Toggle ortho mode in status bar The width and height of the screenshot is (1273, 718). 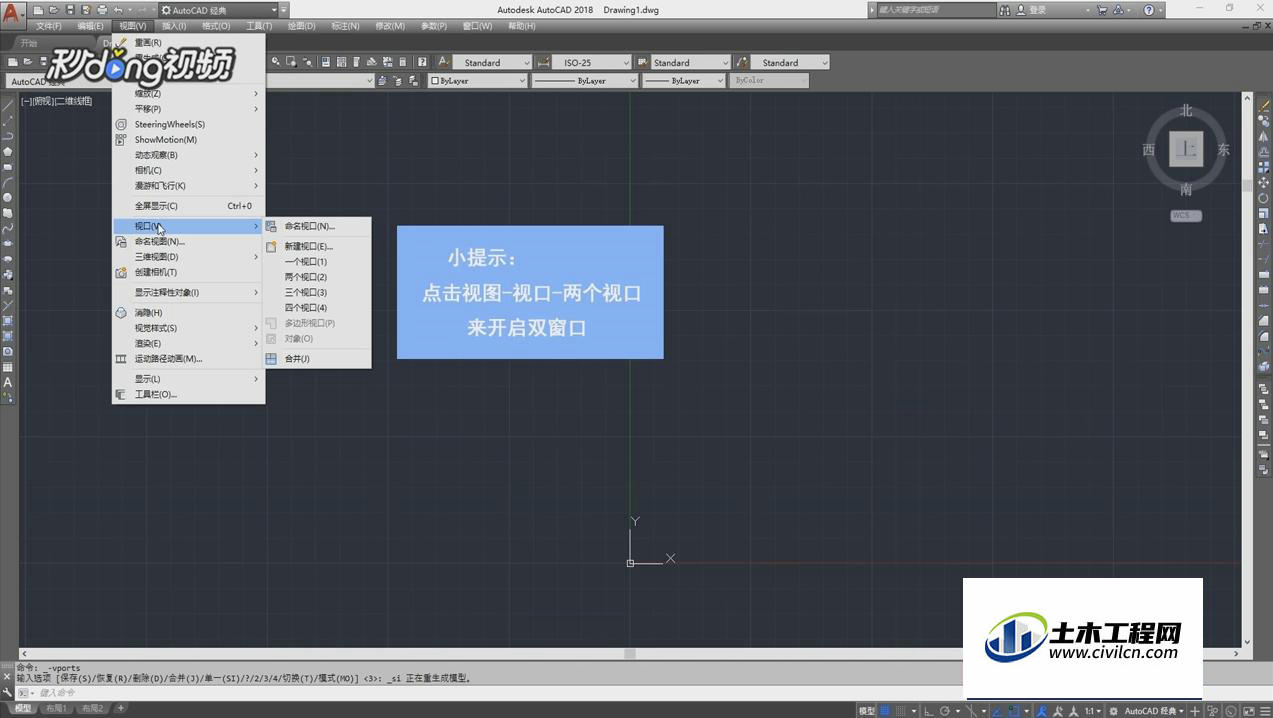tap(928, 711)
